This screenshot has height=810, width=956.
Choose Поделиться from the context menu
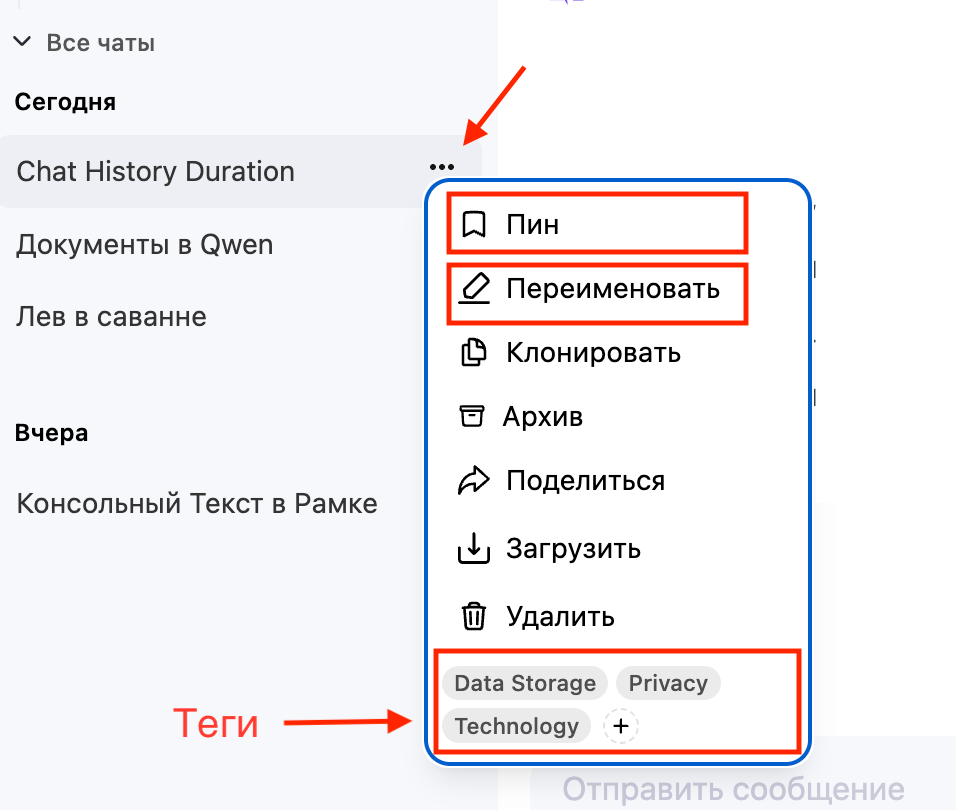tap(585, 481)
